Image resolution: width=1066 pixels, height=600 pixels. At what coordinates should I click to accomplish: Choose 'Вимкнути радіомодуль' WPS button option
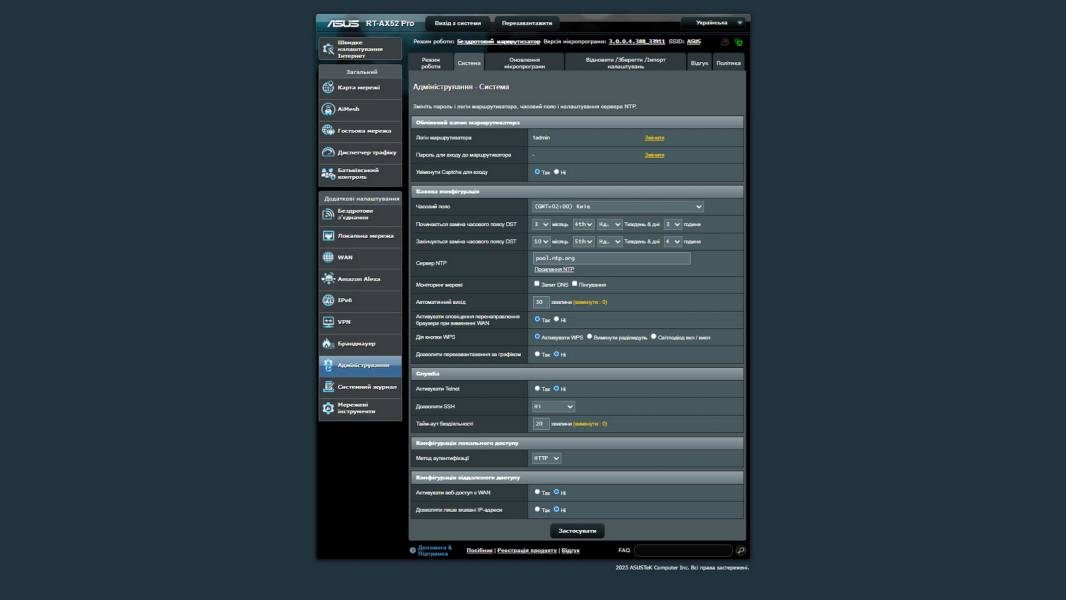[x=590, y=337]
